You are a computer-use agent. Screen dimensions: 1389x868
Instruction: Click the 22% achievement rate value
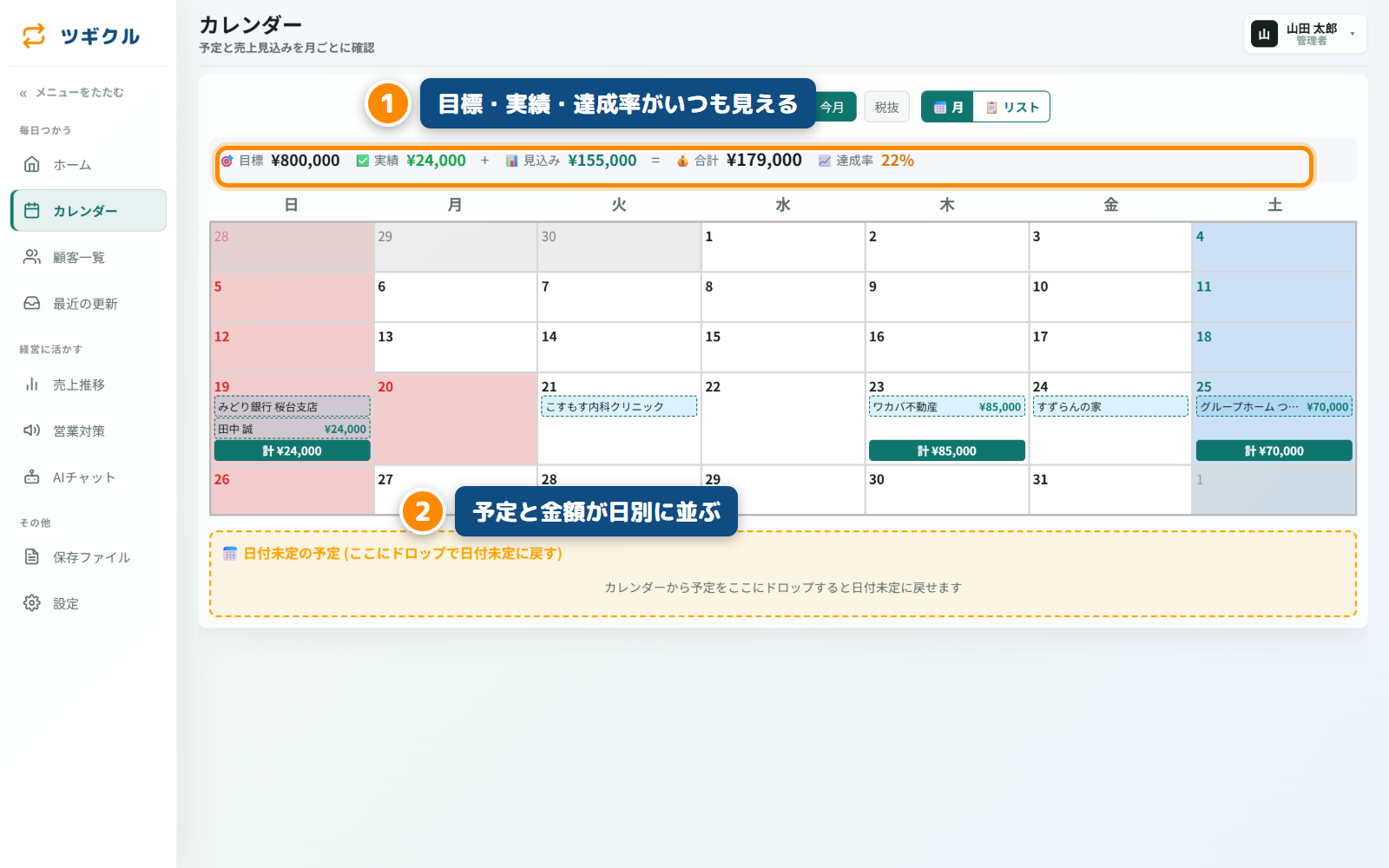click(x=898, y=161)
